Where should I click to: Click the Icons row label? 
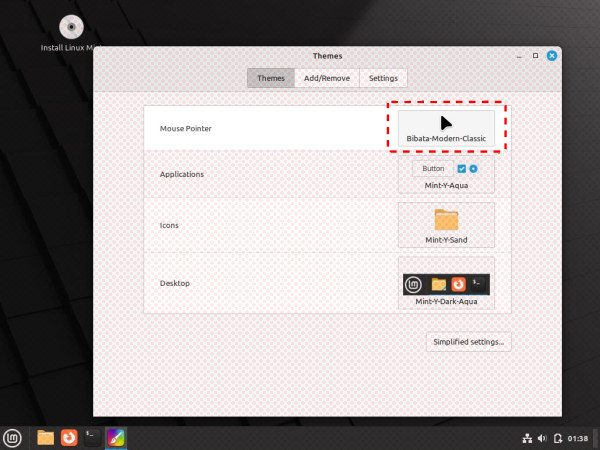point(169,225)
